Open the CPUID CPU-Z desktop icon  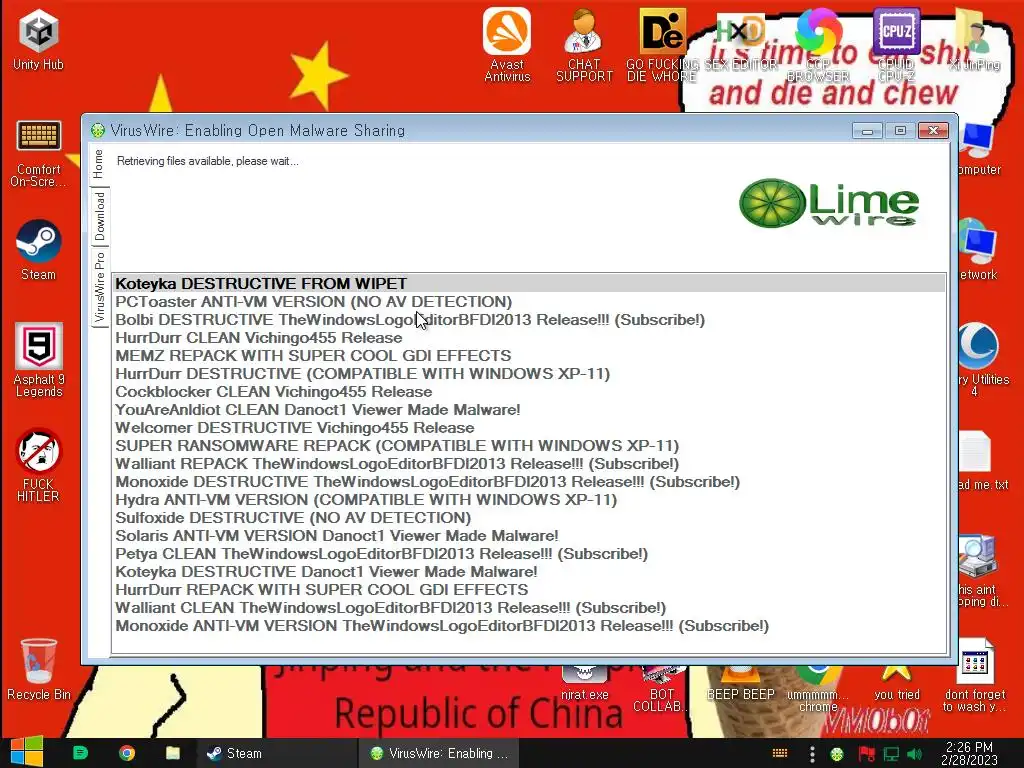click(896, 44)
